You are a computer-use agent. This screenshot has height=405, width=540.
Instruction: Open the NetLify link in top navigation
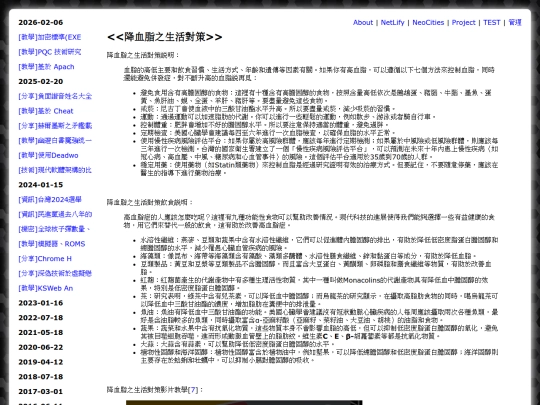click(x=392, y=22)
